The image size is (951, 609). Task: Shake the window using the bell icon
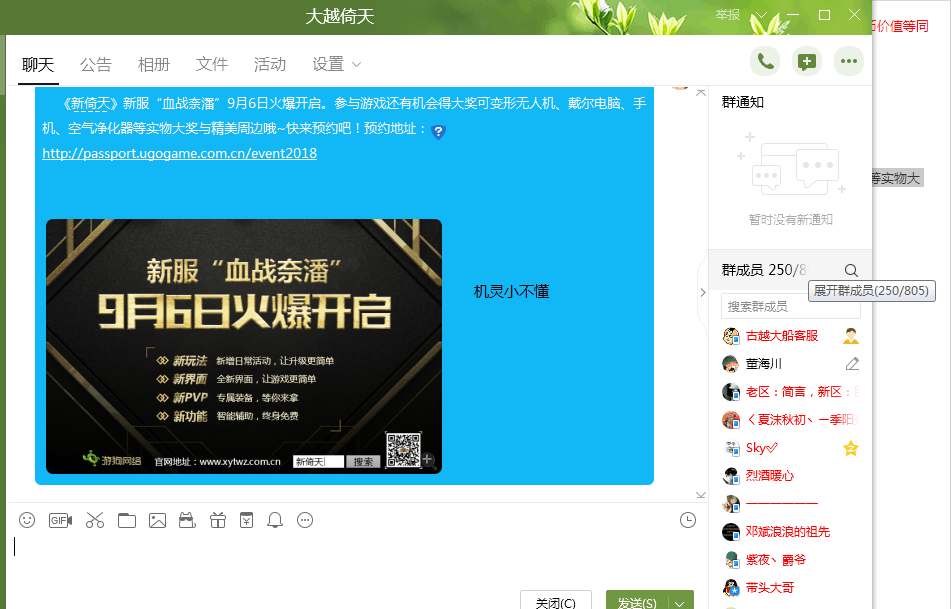click(x=276, y=520)
